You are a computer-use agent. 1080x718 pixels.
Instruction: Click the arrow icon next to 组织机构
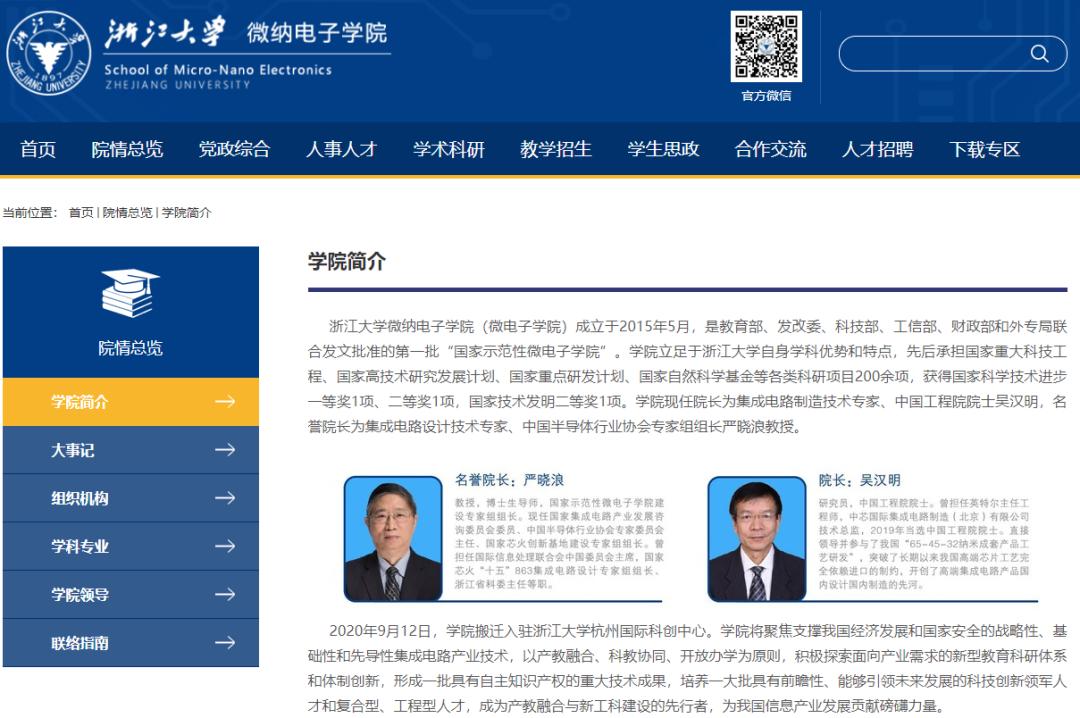[225, 497]
